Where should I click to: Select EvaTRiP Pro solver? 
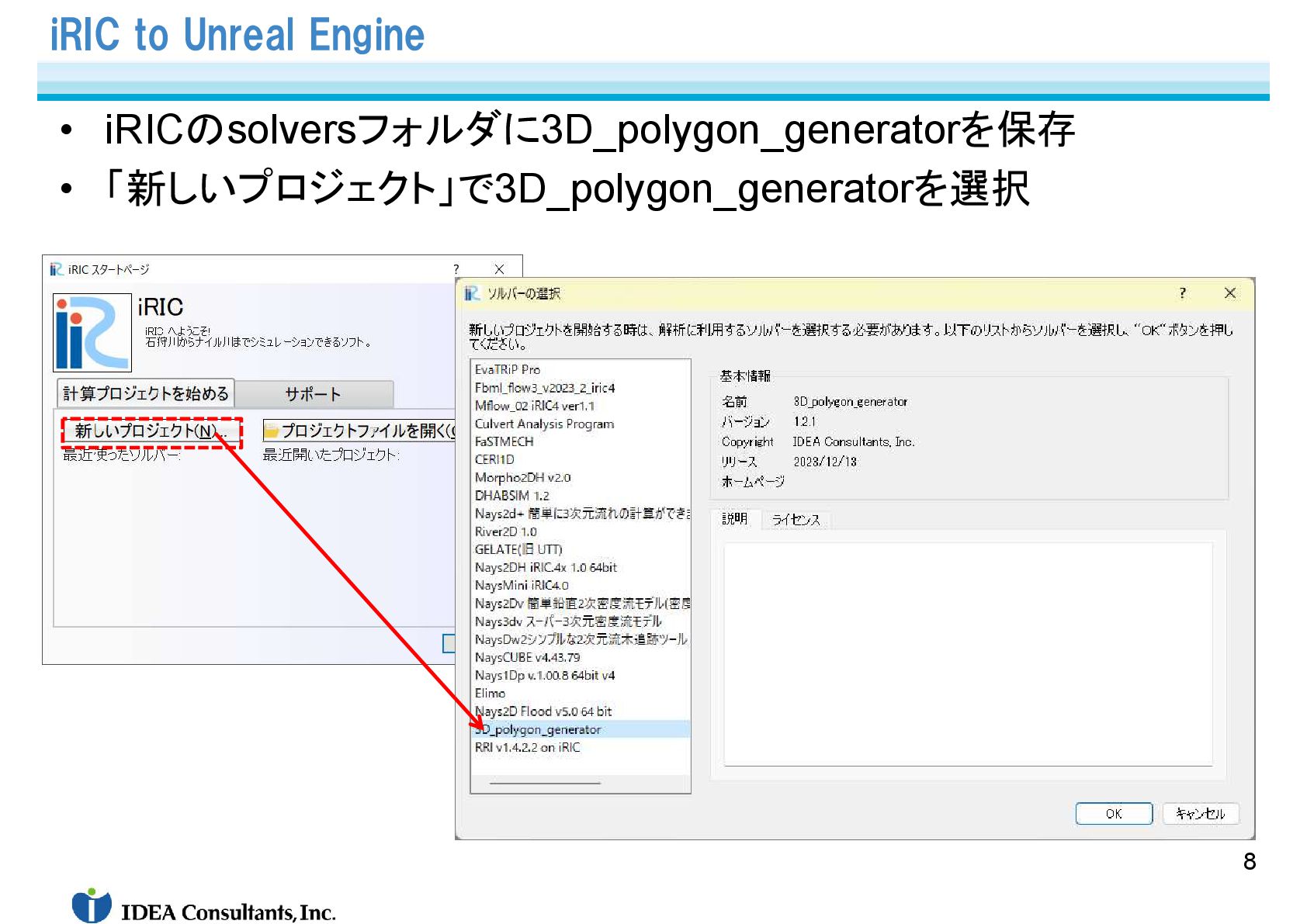click(581, 370)
